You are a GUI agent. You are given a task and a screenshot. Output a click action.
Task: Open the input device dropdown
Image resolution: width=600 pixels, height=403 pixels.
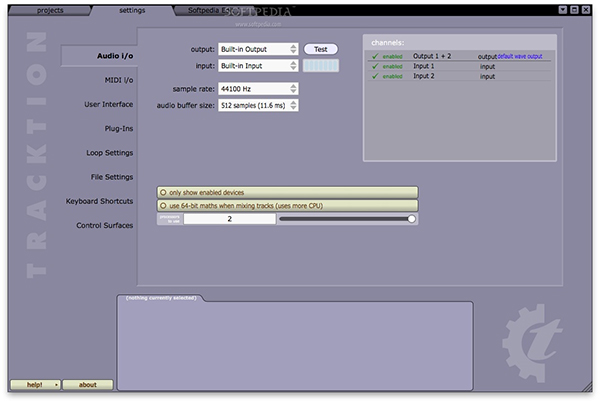pos(258,66)
